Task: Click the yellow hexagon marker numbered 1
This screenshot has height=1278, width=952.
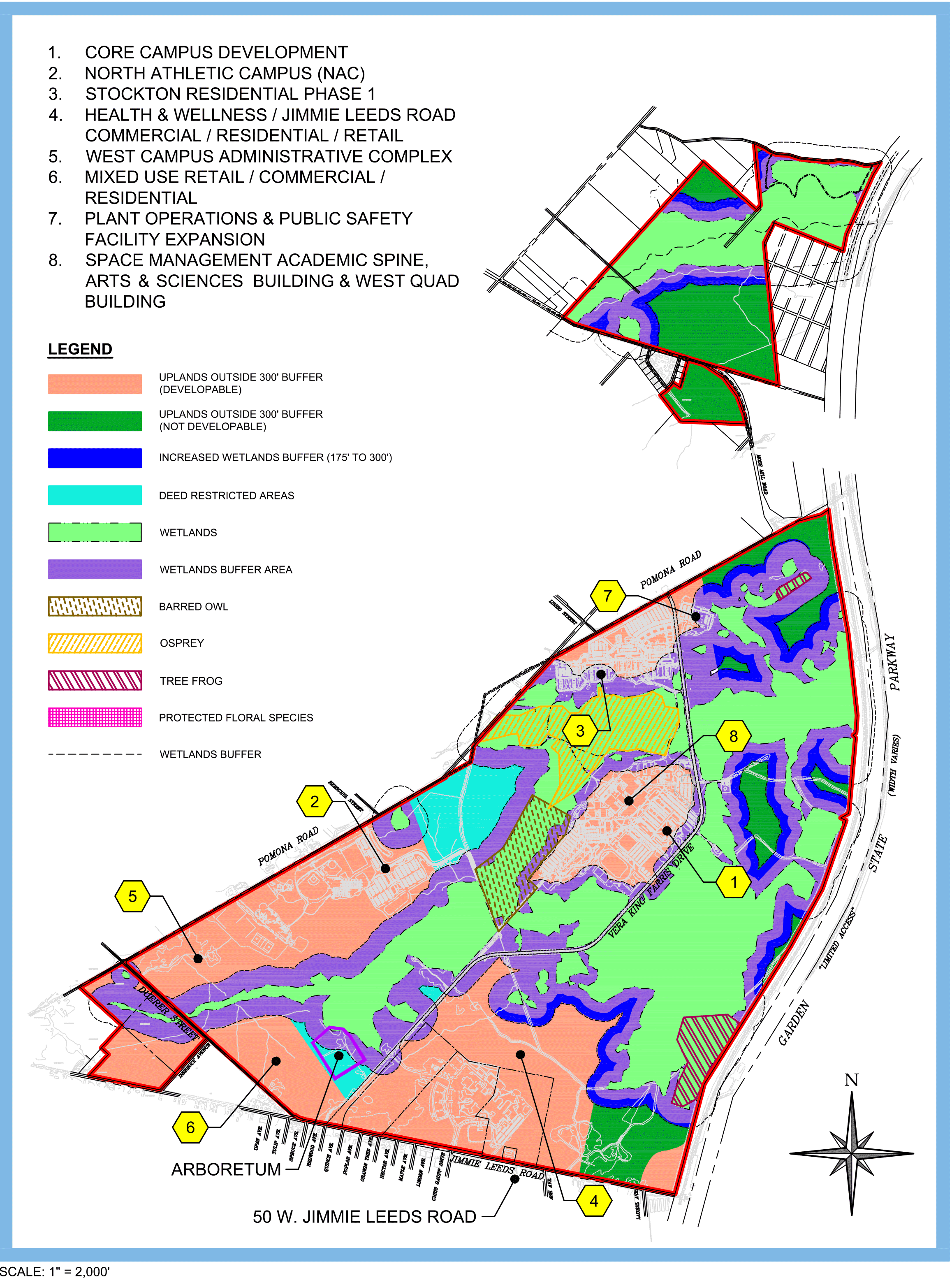Action: point(734,882)
